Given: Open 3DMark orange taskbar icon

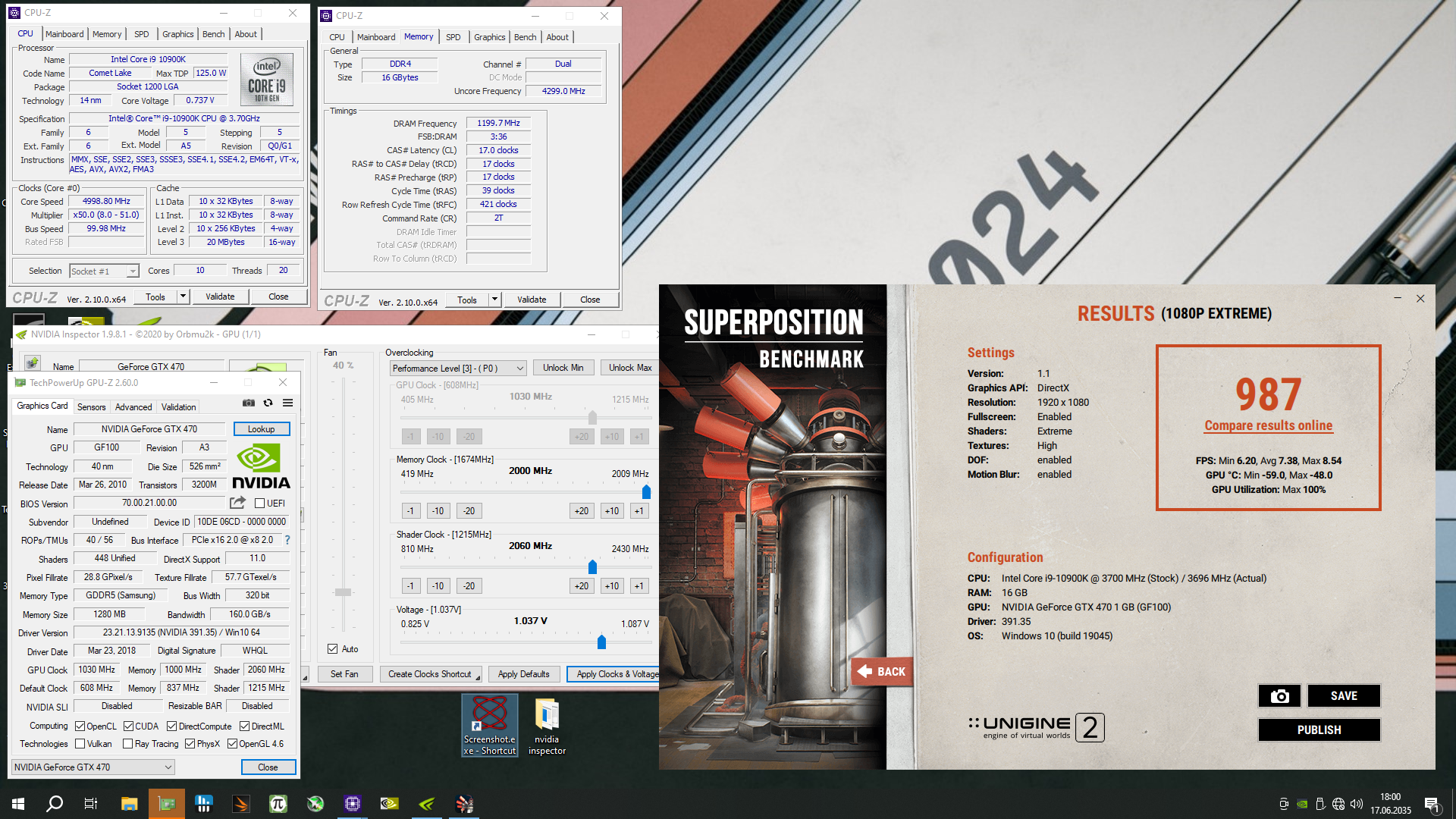Looking at the screenshot, I should tap(241, 804).
